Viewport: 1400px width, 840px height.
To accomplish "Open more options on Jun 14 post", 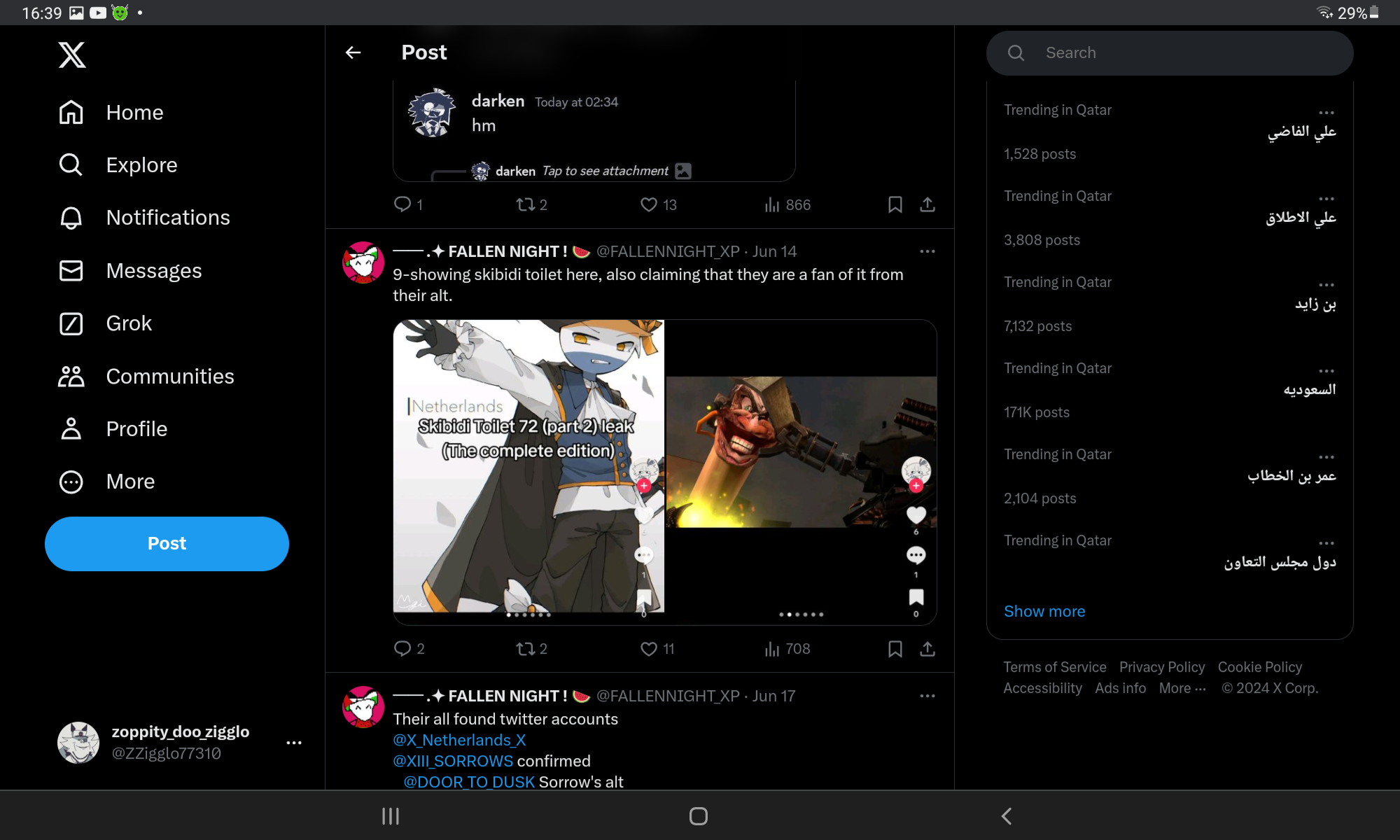I will pyautogui.click(x=927, y=251).
